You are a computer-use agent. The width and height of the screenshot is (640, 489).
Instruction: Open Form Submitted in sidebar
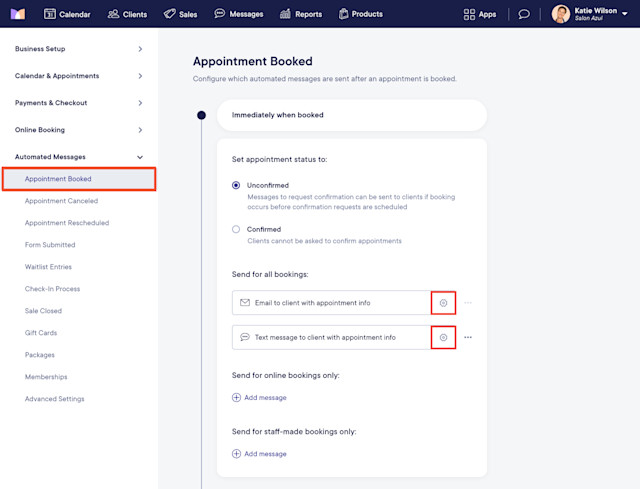[50, 245]
